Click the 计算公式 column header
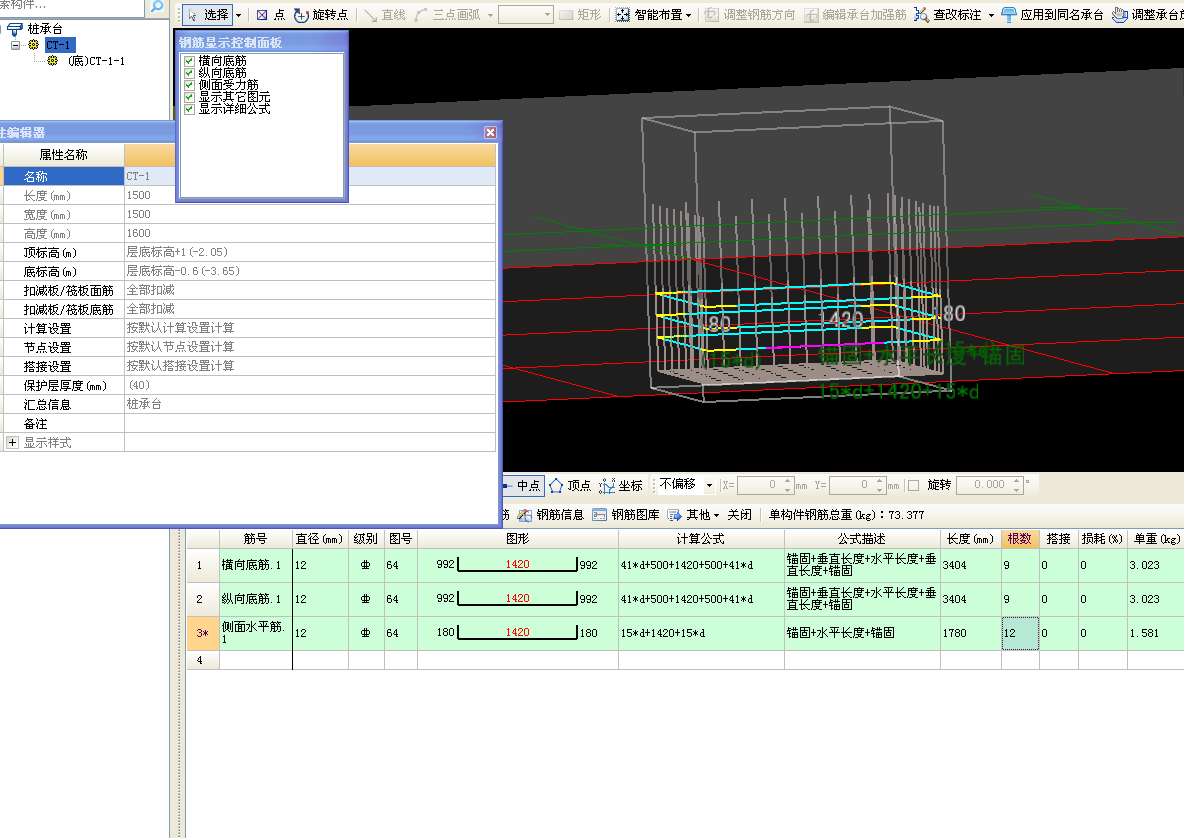The width and height of the screenshot is (1184, 838). pos(701,538)
